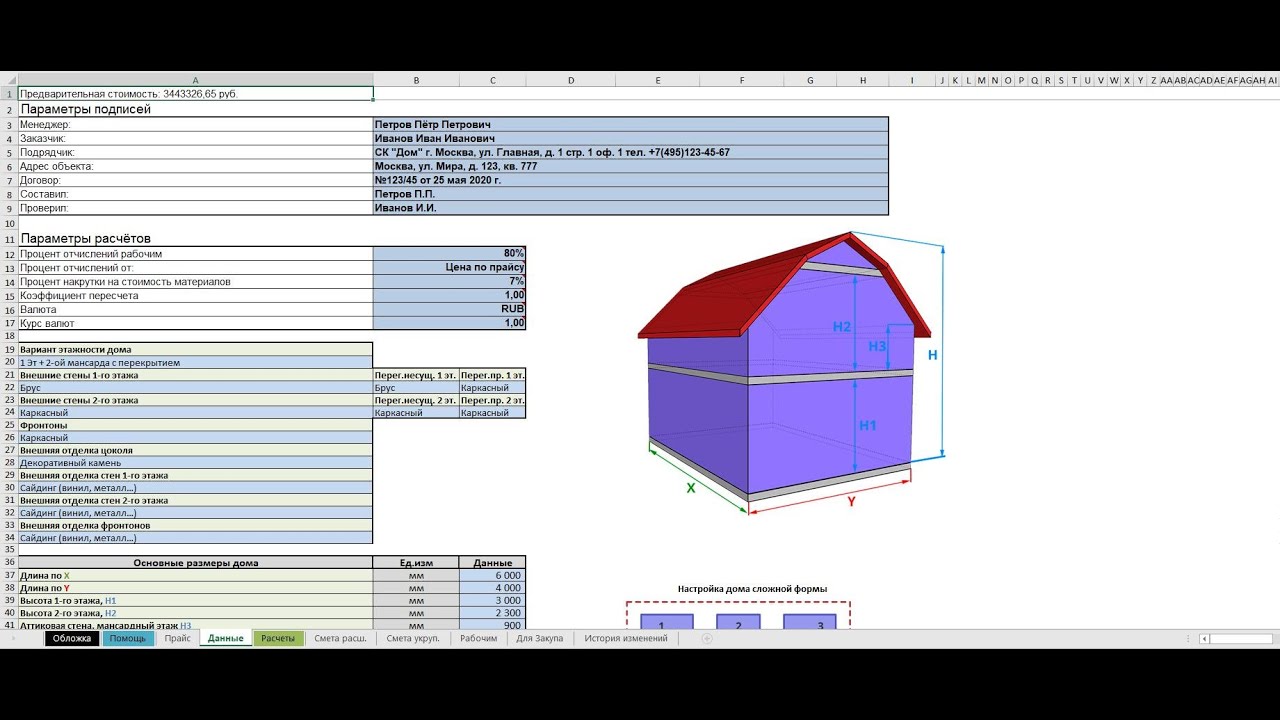Click manager cell Петров Пётр Петрович
Image resolution: width=1280 pixels, height=720 pixels.
click(x=630, y=124)
